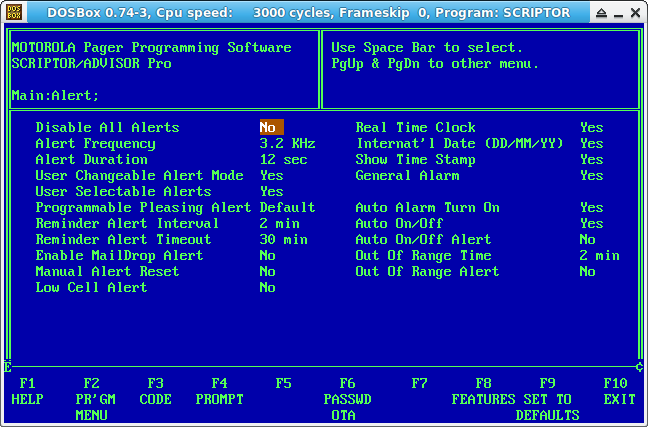Select the Alert Duration label
The width and height of the screenshot is (648, 427).
coord(91,160)
